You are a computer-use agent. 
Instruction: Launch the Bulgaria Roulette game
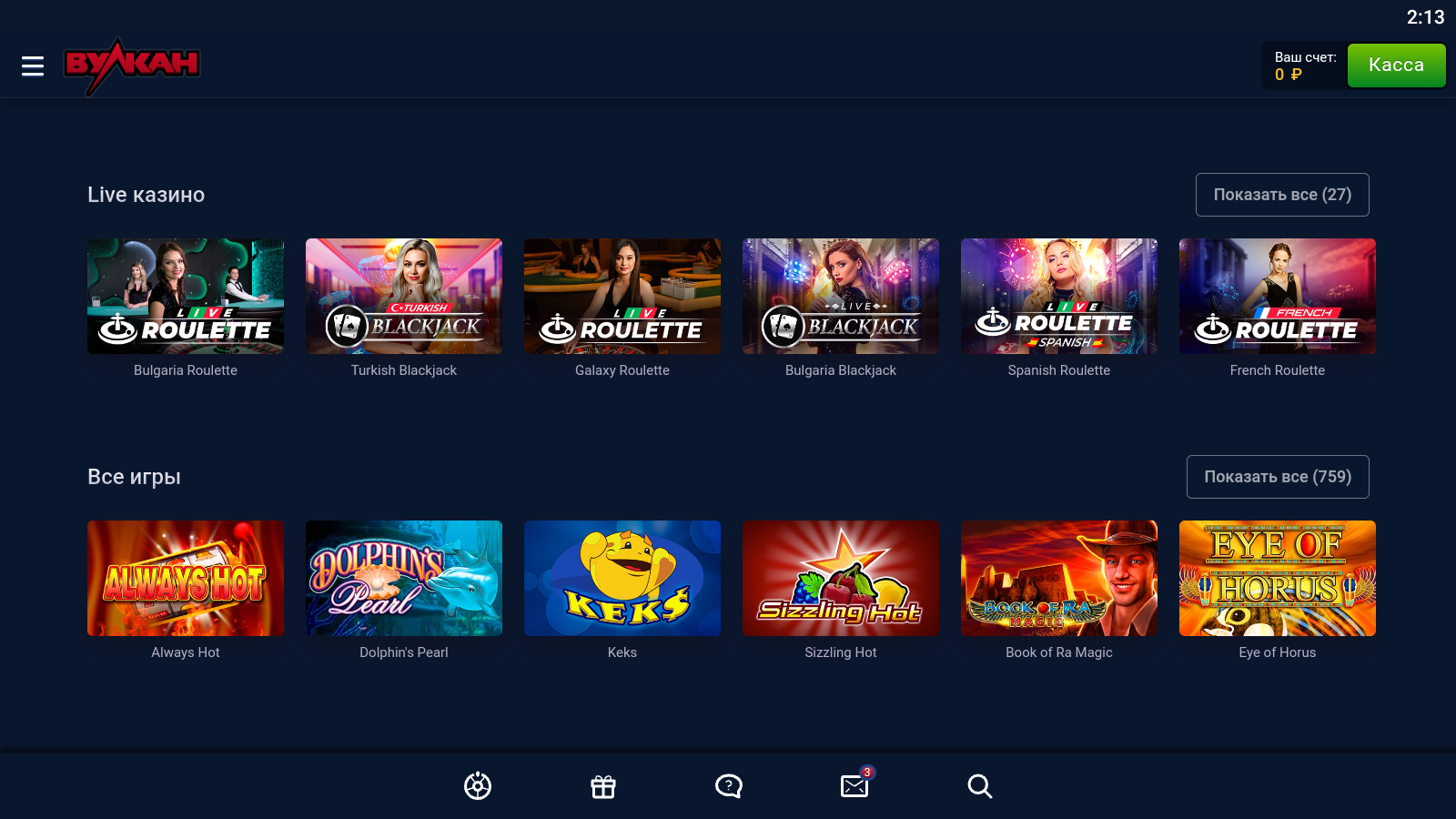[x=186, y=296]
